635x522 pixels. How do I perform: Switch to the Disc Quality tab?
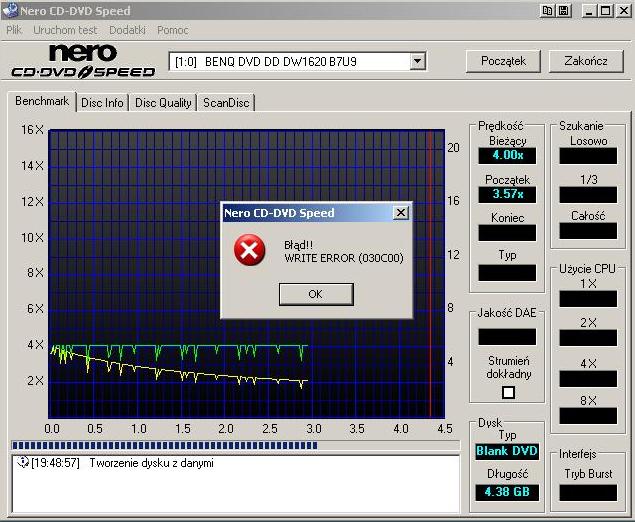point(163,103)
